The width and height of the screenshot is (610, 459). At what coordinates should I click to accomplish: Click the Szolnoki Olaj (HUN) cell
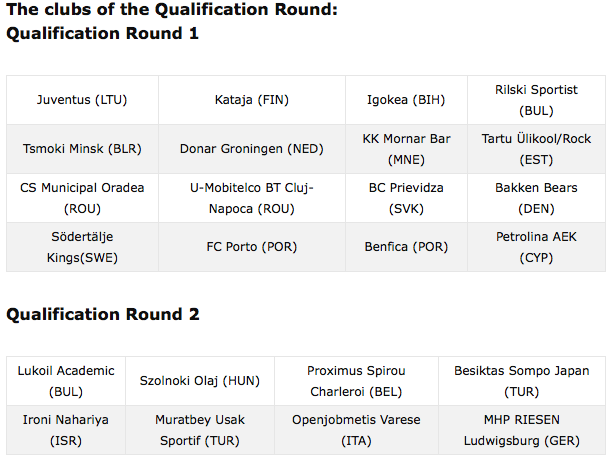(200, 381)
